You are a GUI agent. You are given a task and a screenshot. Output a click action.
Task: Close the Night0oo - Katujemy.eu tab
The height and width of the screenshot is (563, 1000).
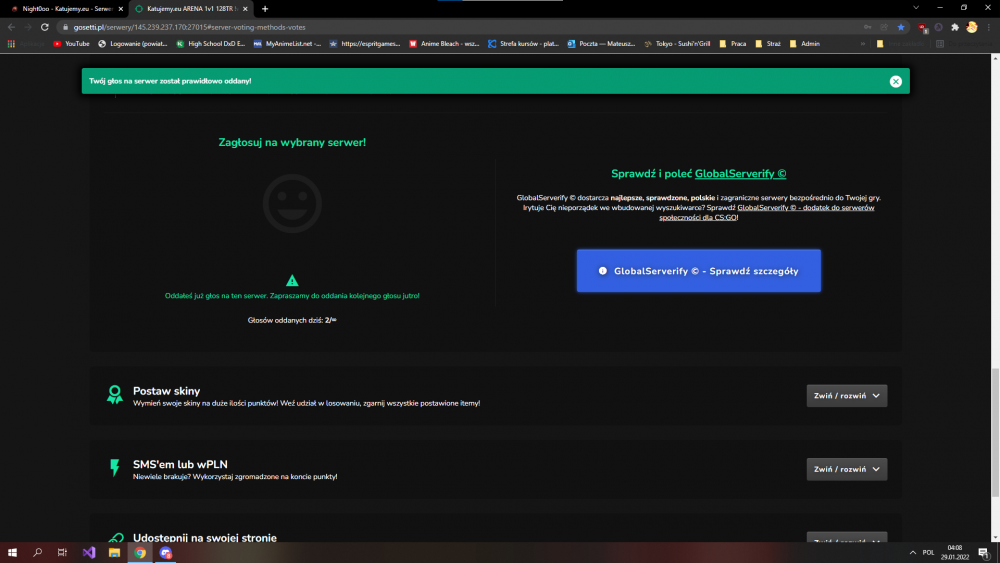pyautogui.click(x=121, y=9)
